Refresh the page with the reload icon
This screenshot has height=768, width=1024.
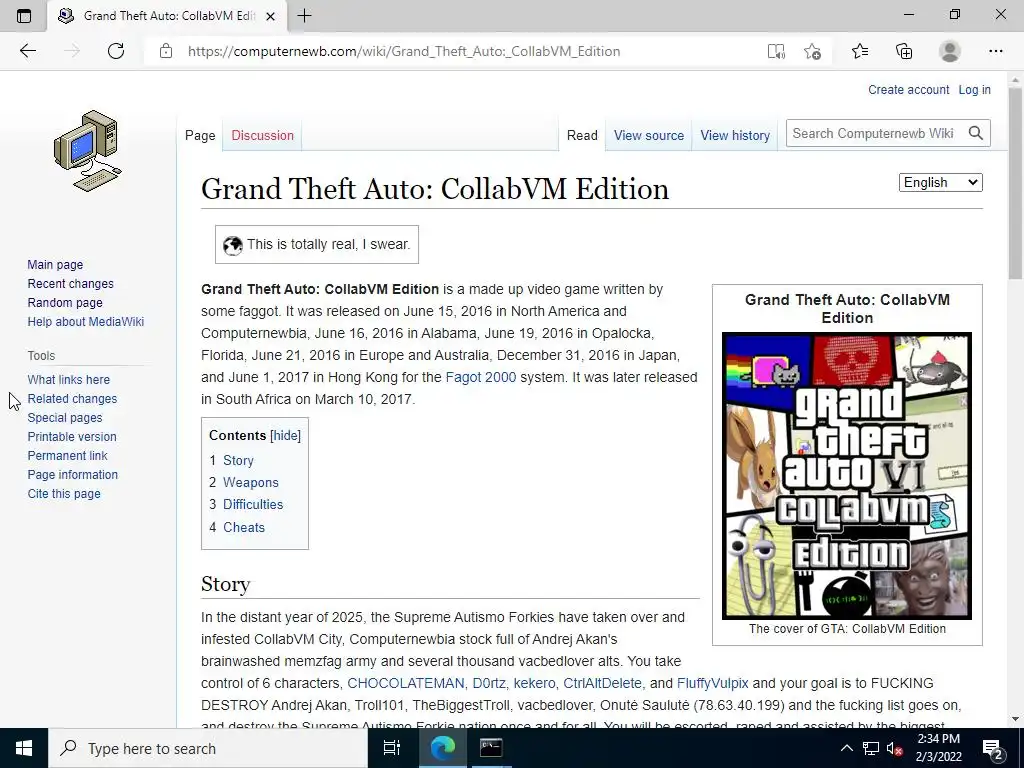tap(116, 51)
